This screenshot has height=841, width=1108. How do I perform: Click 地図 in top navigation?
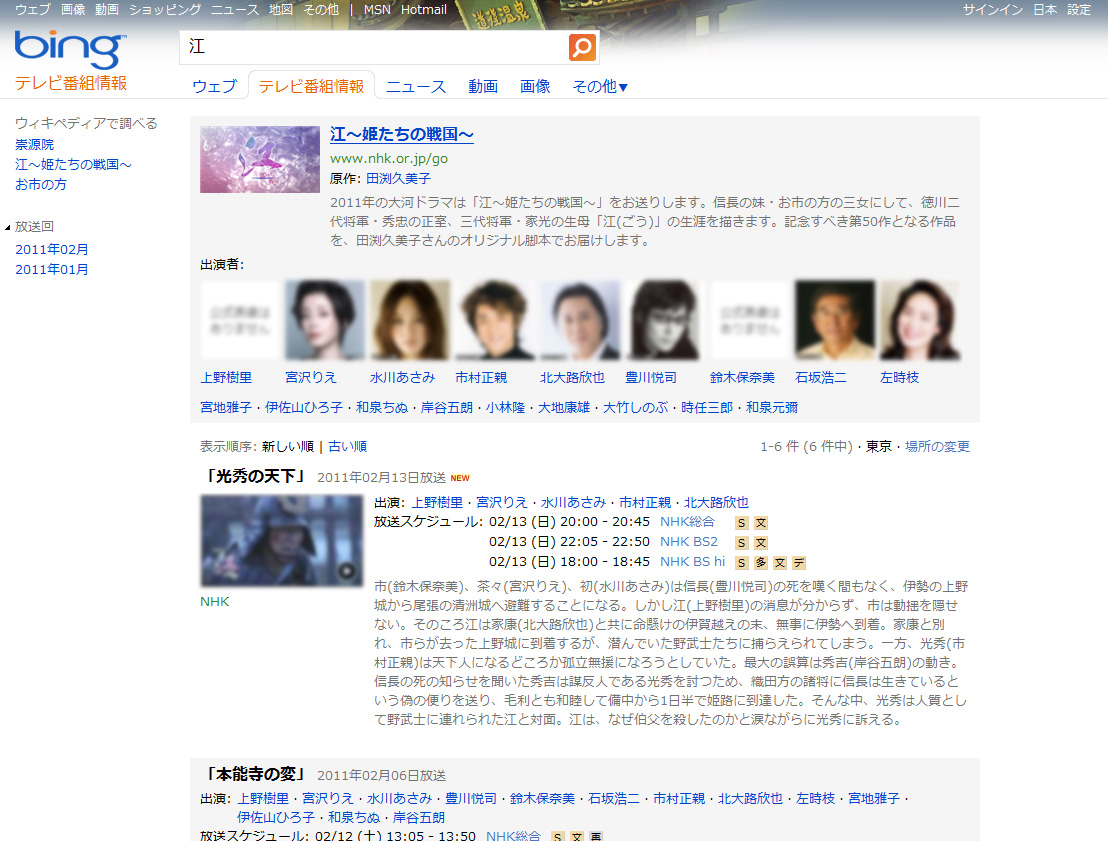pyautogui.click(x=281, y=10)
